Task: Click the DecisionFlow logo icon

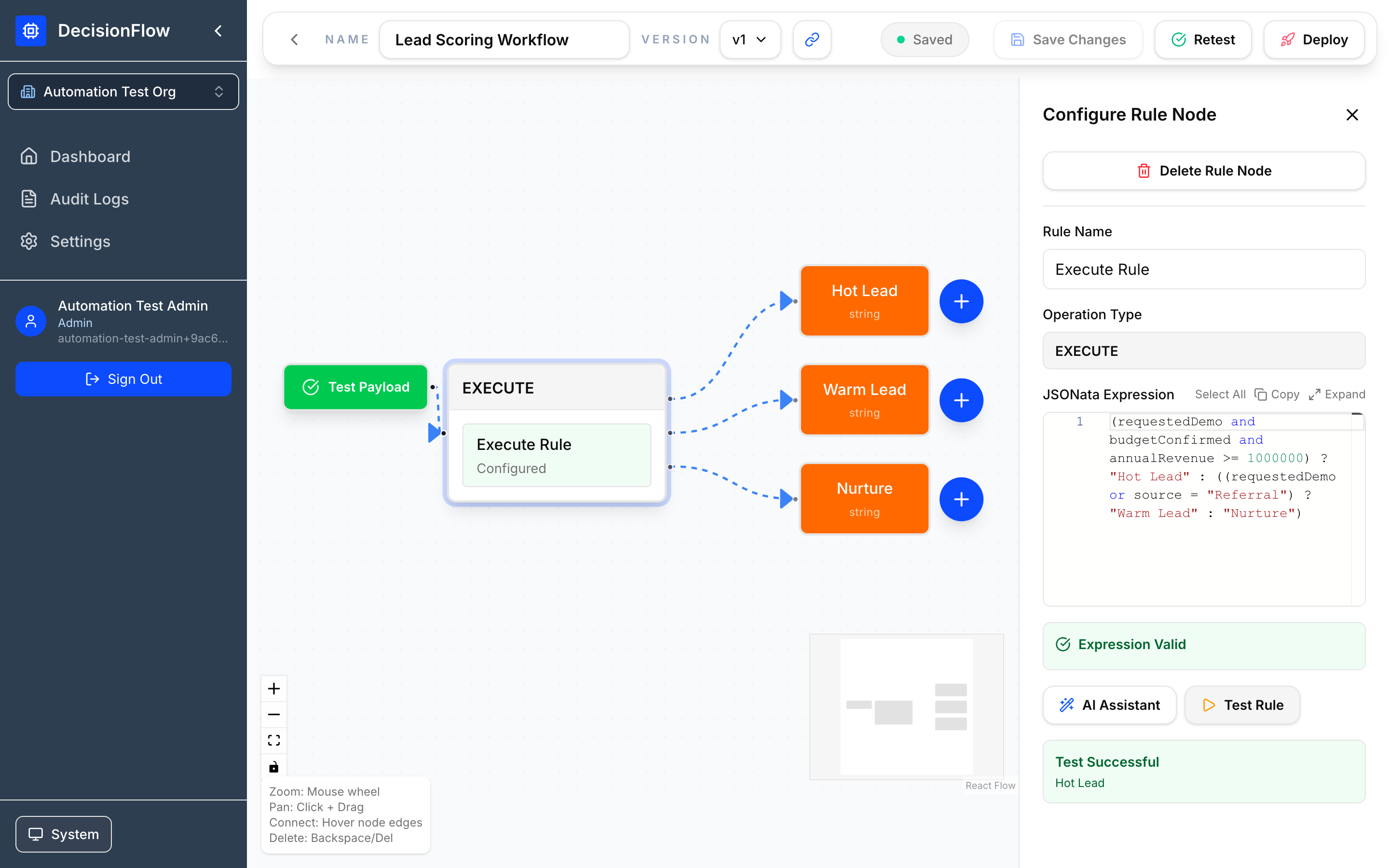Action: click(30, 30)
